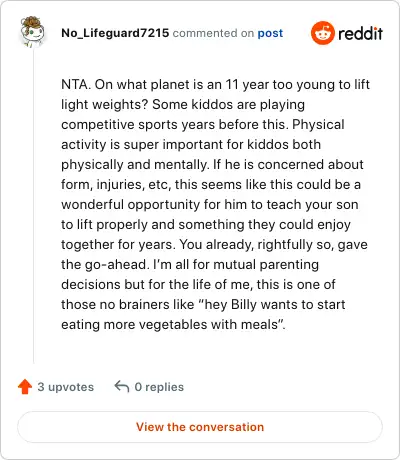Click the line "the go-ahead. I'm all for mutual parenting"
This screenshot has width=400, height=460.
point(190,265)
